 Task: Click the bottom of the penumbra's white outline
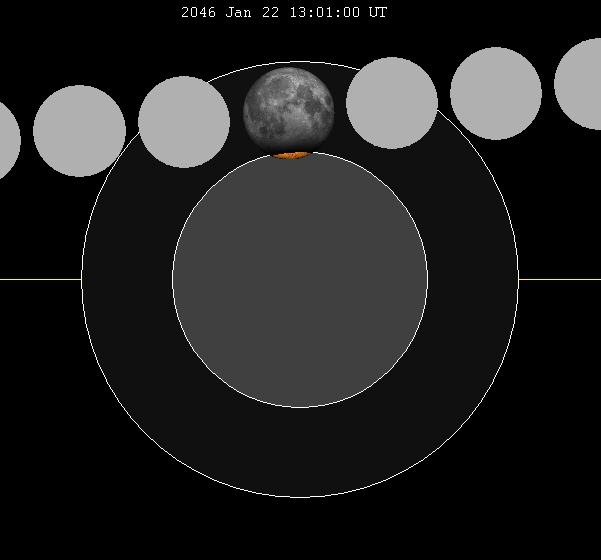tap(300, 497)
